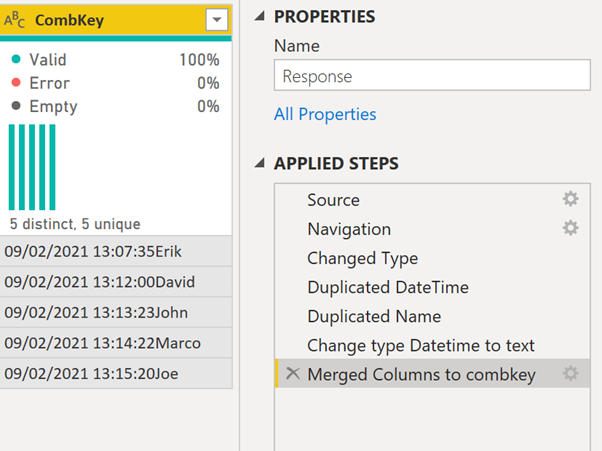Click the query Name input field
The image size is (602, 451).
point(430,76)
